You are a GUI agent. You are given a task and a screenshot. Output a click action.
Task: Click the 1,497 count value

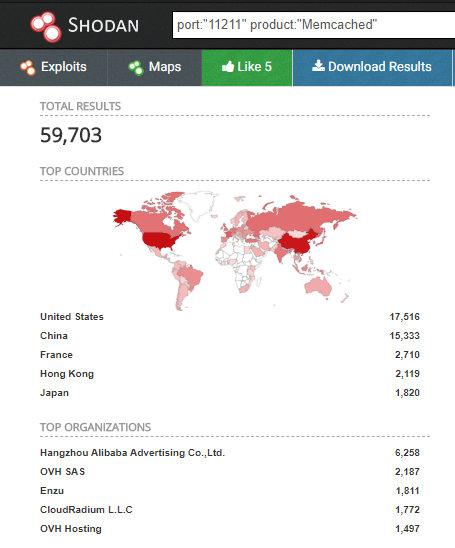click(x=407, y=529)
